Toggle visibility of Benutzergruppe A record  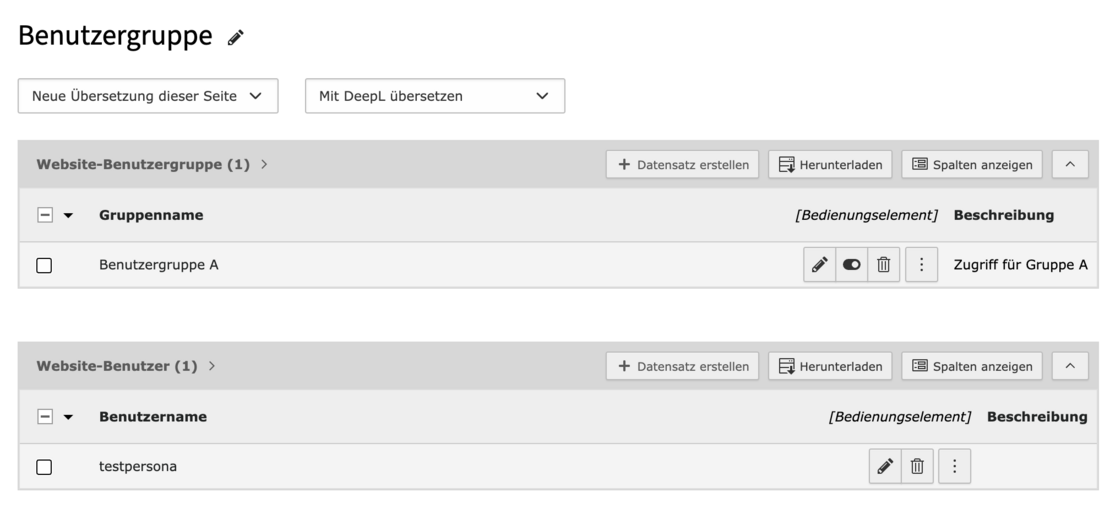point(851,265)
